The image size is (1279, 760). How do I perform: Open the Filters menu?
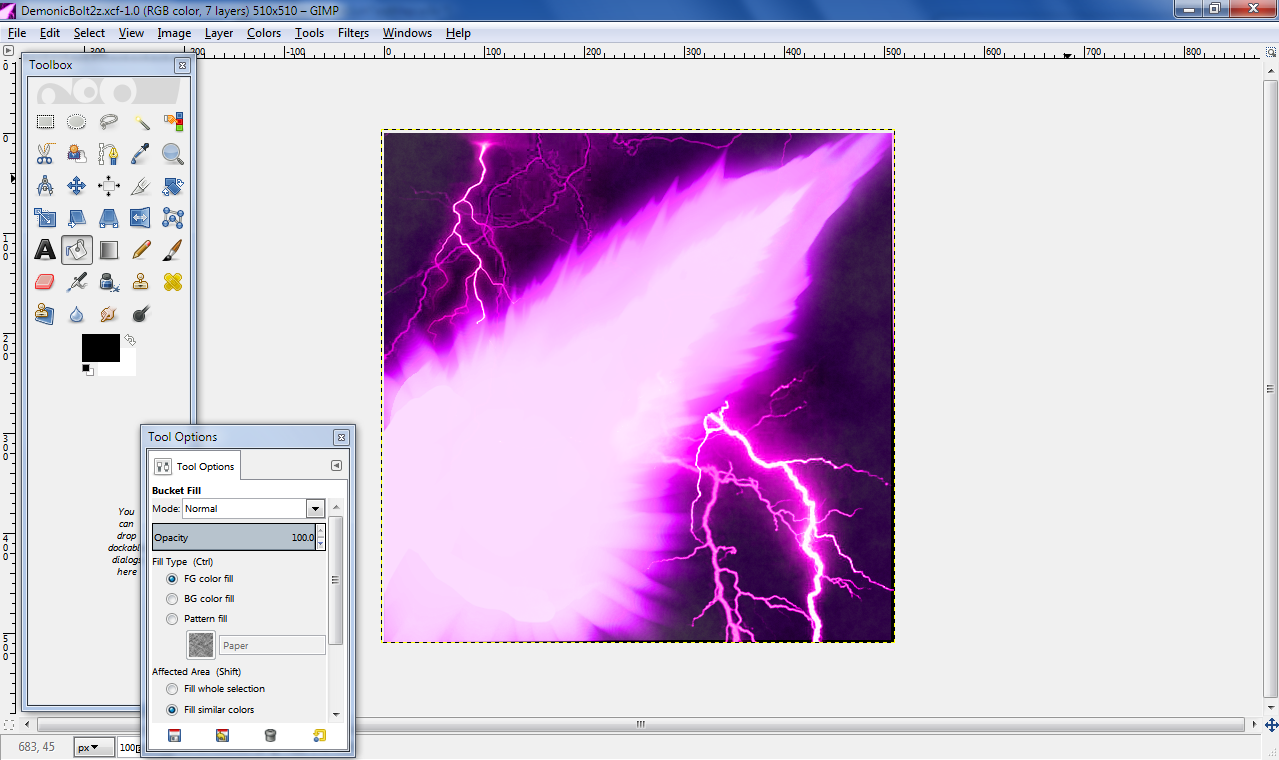[353, 33]
